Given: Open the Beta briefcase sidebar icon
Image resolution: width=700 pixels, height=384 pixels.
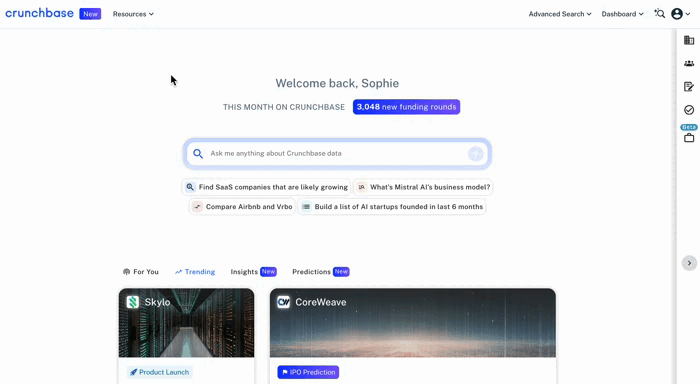Looking at the screenshot, I should [x=689, y=138].
